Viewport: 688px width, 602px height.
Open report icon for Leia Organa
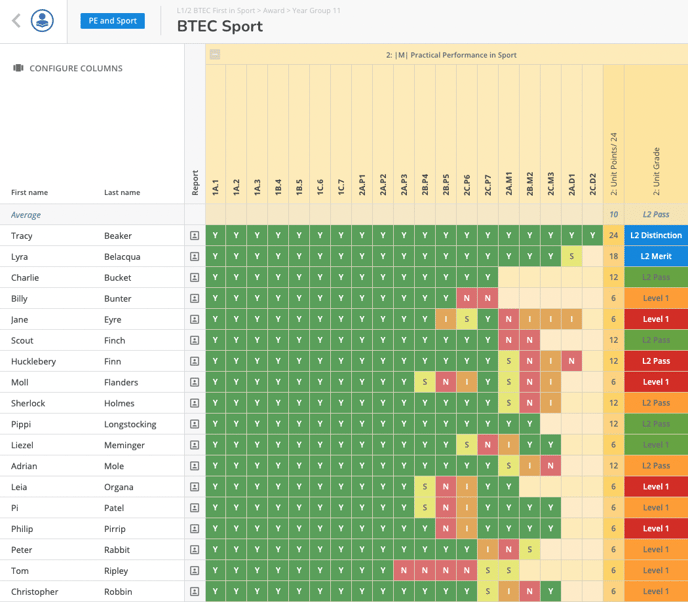194,487
